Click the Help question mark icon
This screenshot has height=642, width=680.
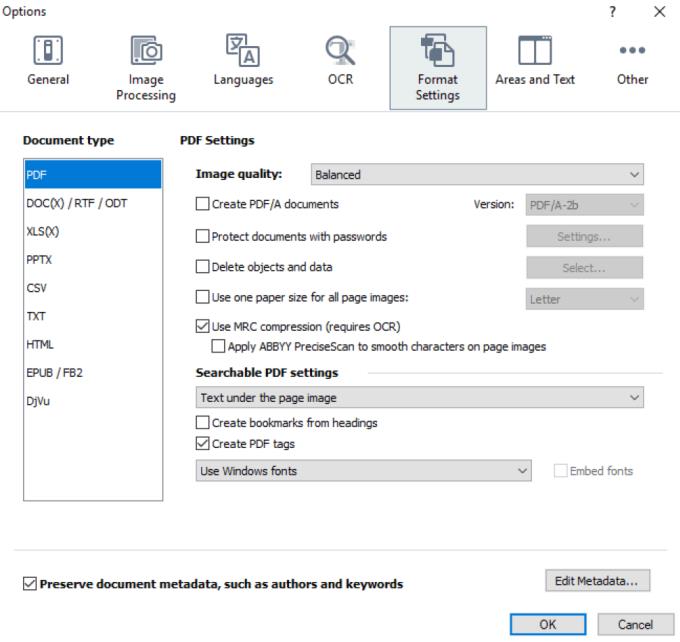click(612, 10)
